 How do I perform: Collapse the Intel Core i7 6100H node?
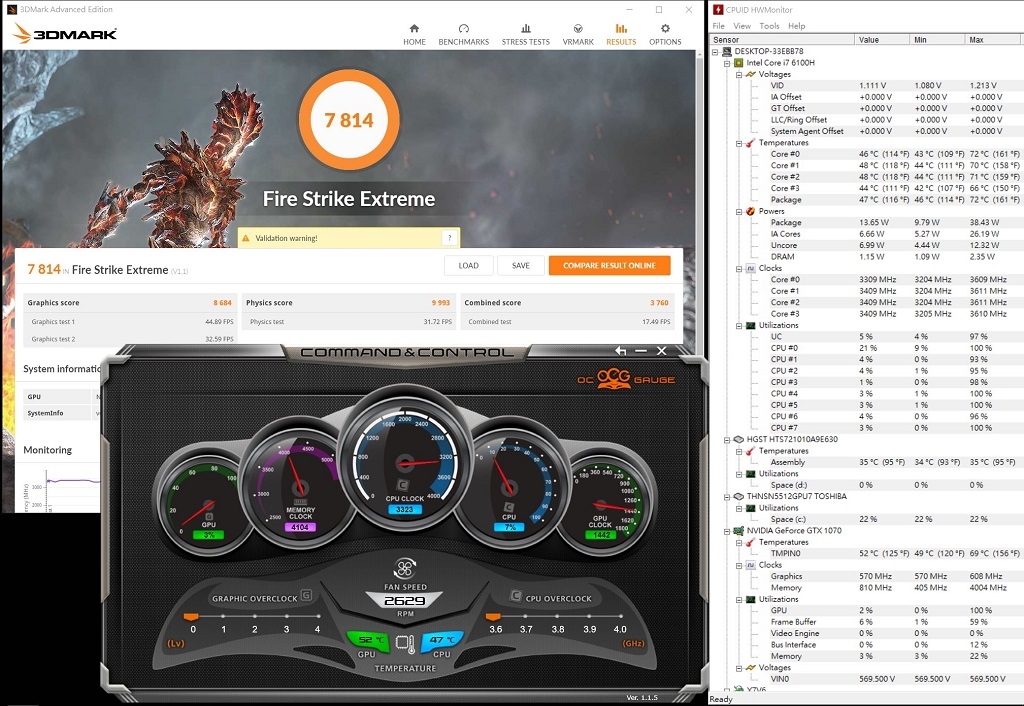pos(727,63)
